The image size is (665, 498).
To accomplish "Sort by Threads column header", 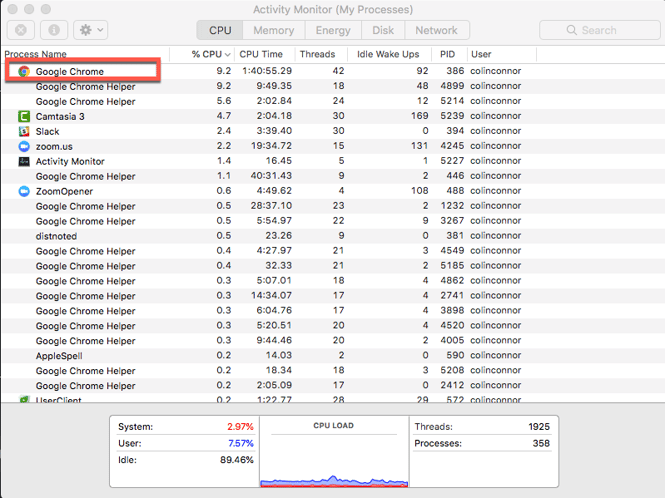I will tap(321, 54).
